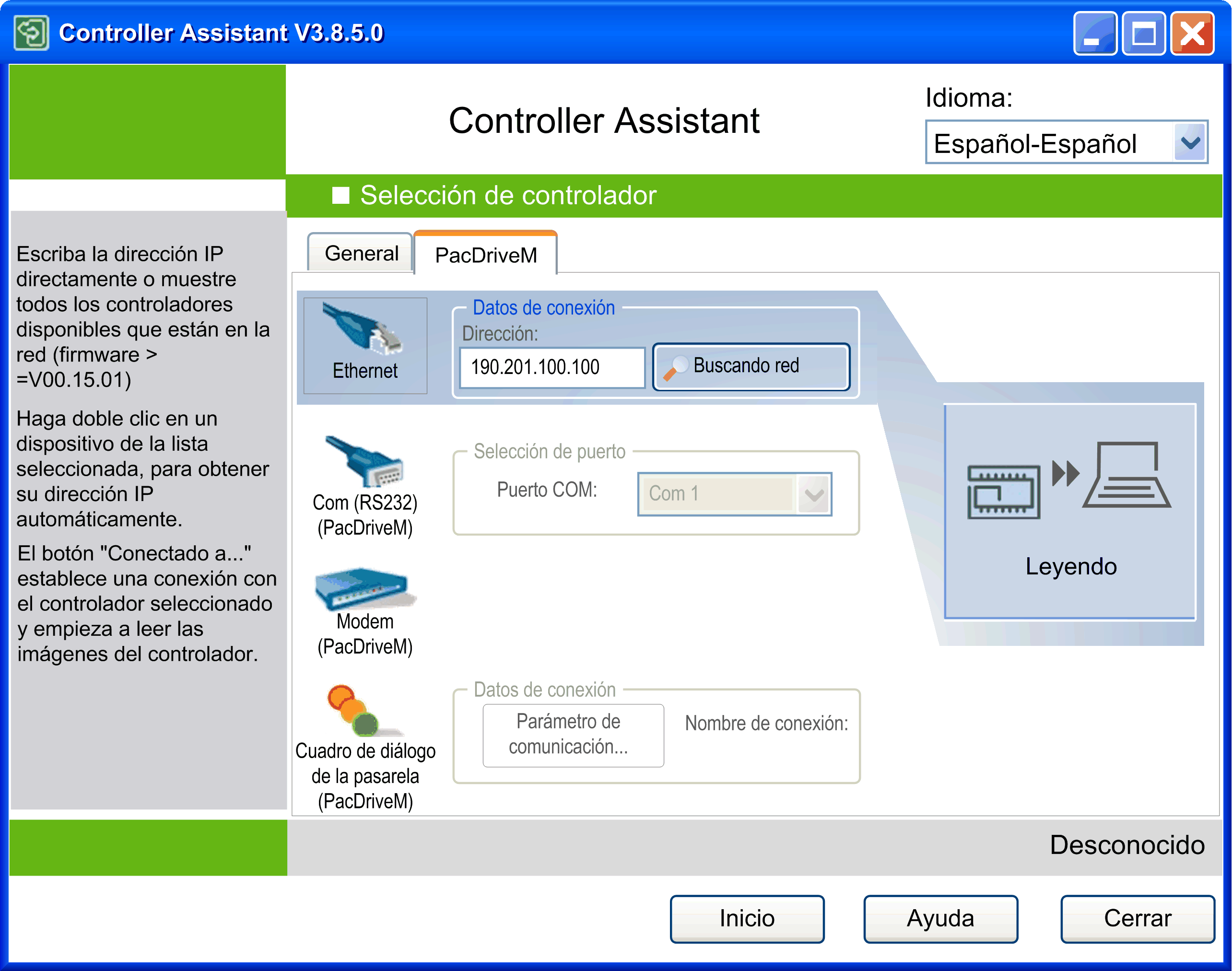Screen dimensions: 1232x971
Task: Expand the Idioma language dropdown arrow
Action: coord(1189,143)
